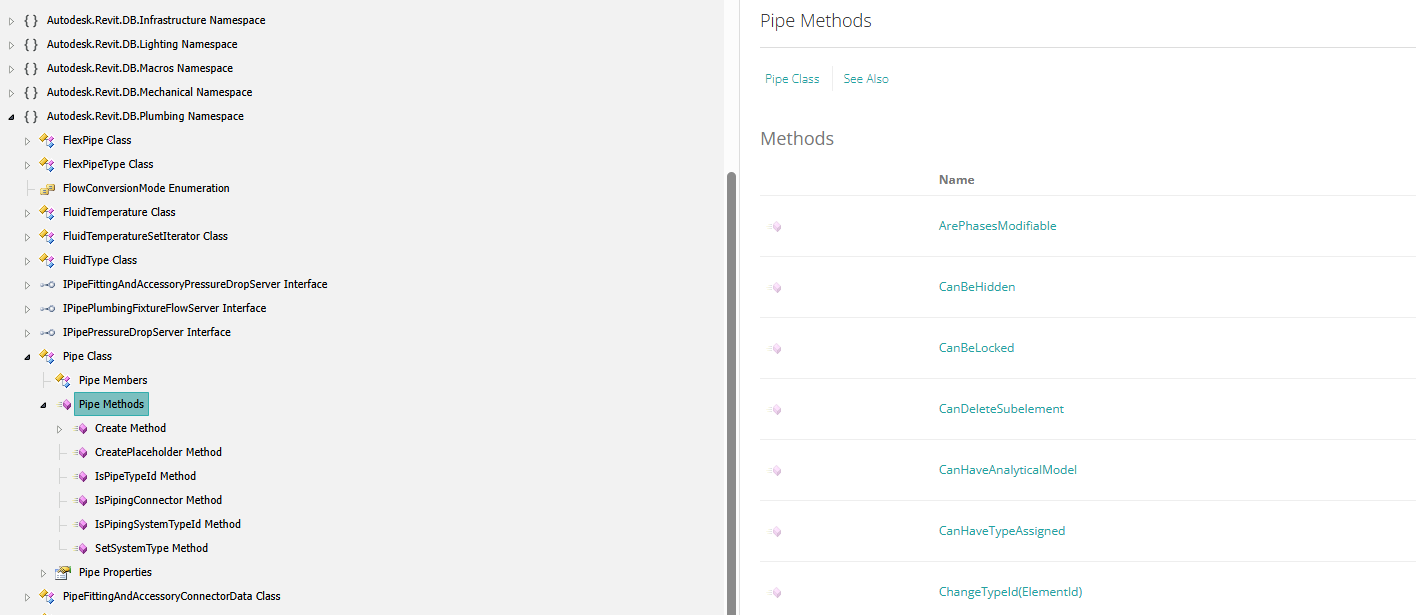Click method icon beside ArePhasesModifiable

tap(774, 227)
